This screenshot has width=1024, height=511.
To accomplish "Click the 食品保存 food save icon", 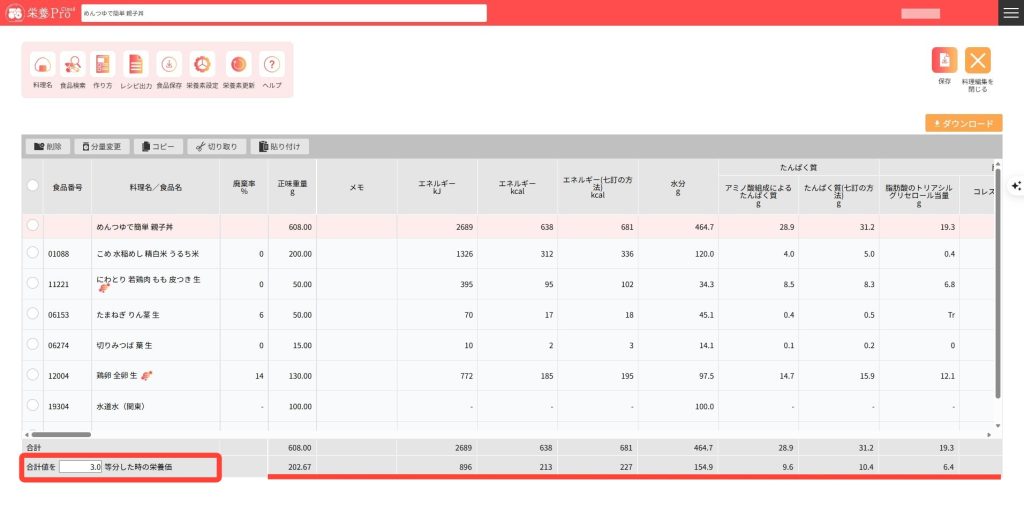I will click(169, 65).
